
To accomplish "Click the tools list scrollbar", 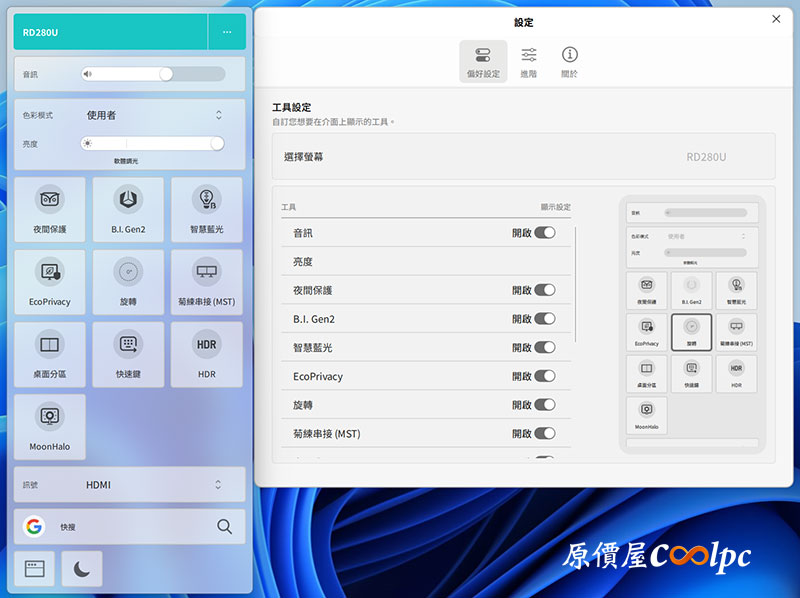I will pyautogui.click(x=575, y=285).
